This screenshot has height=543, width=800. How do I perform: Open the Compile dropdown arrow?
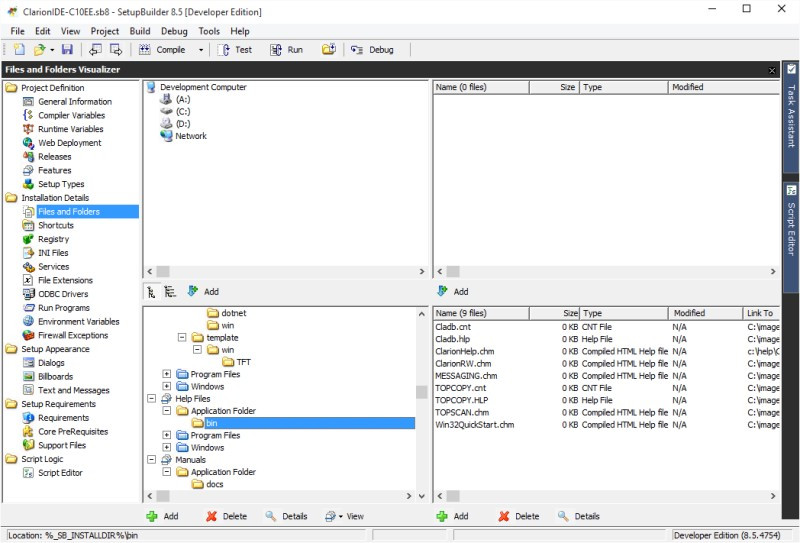(x=201, y=50)
